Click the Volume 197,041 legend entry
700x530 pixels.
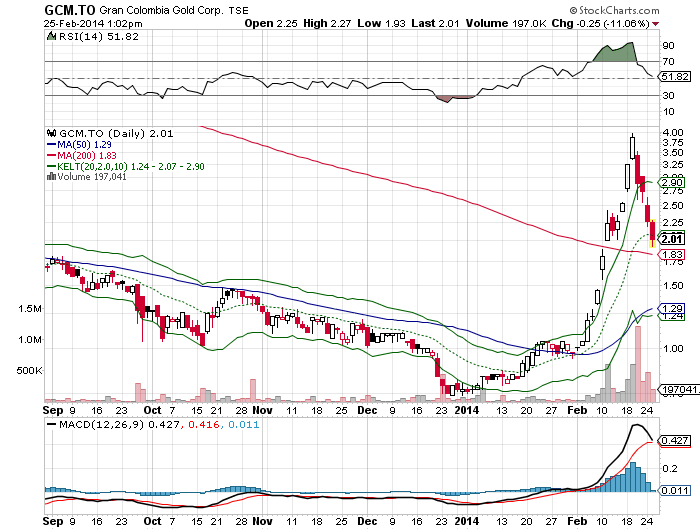(x=92, y=177)
